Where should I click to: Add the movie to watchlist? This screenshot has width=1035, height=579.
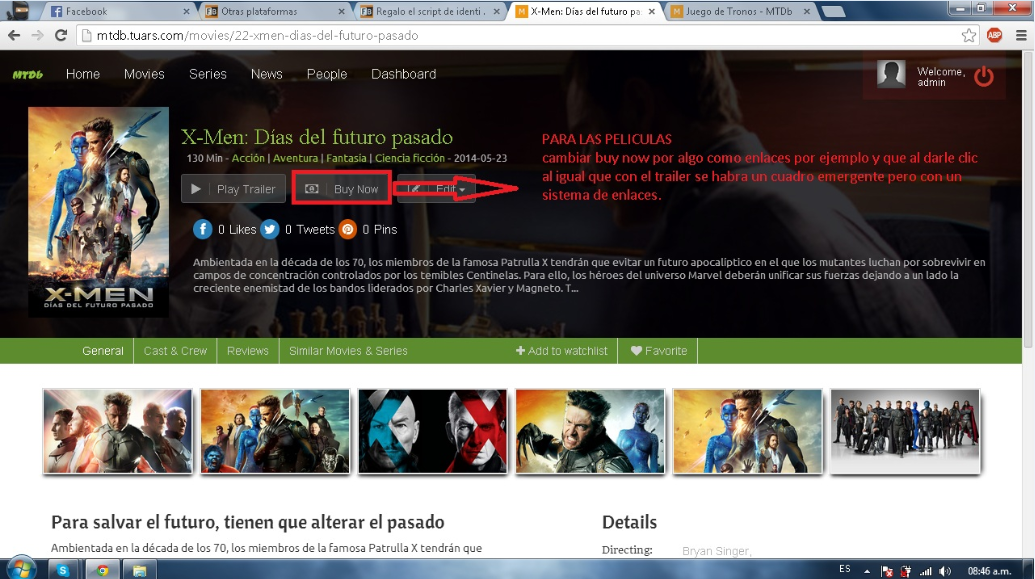[x=562, y=351]
